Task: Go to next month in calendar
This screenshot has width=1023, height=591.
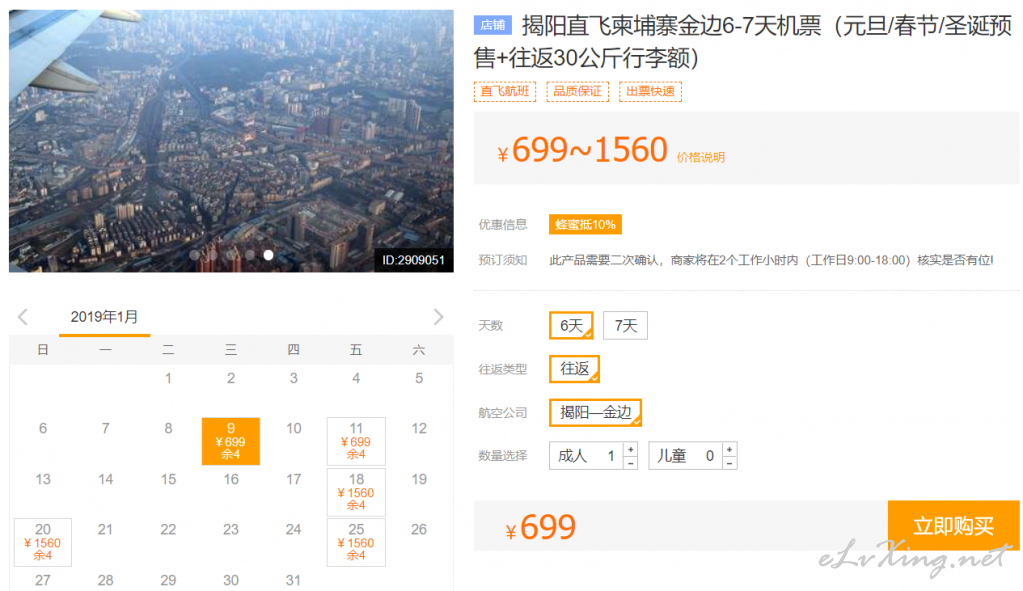Action: tap(438, 318)
